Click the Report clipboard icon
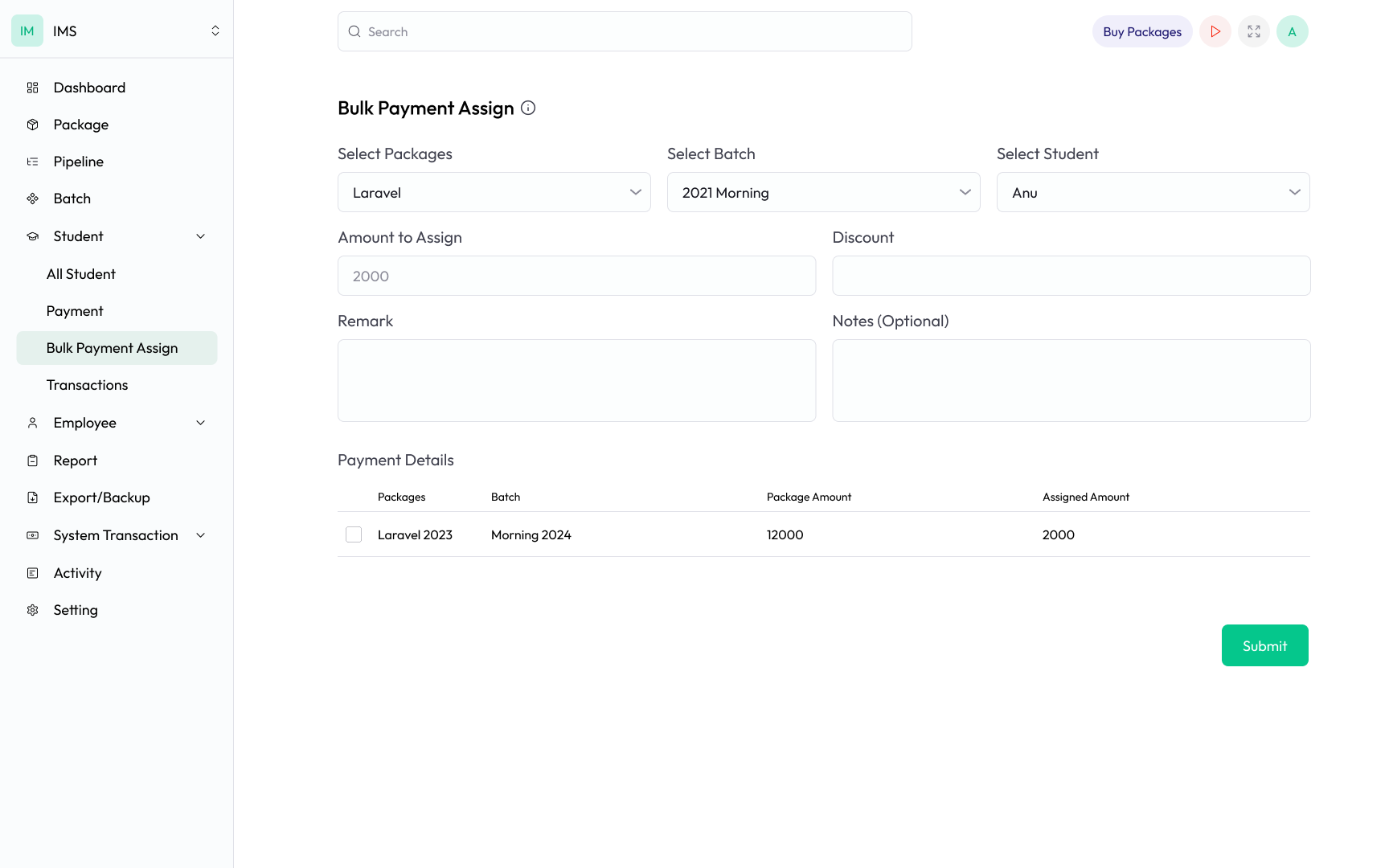Screen dimensions: 1389x868 (32, 461)
